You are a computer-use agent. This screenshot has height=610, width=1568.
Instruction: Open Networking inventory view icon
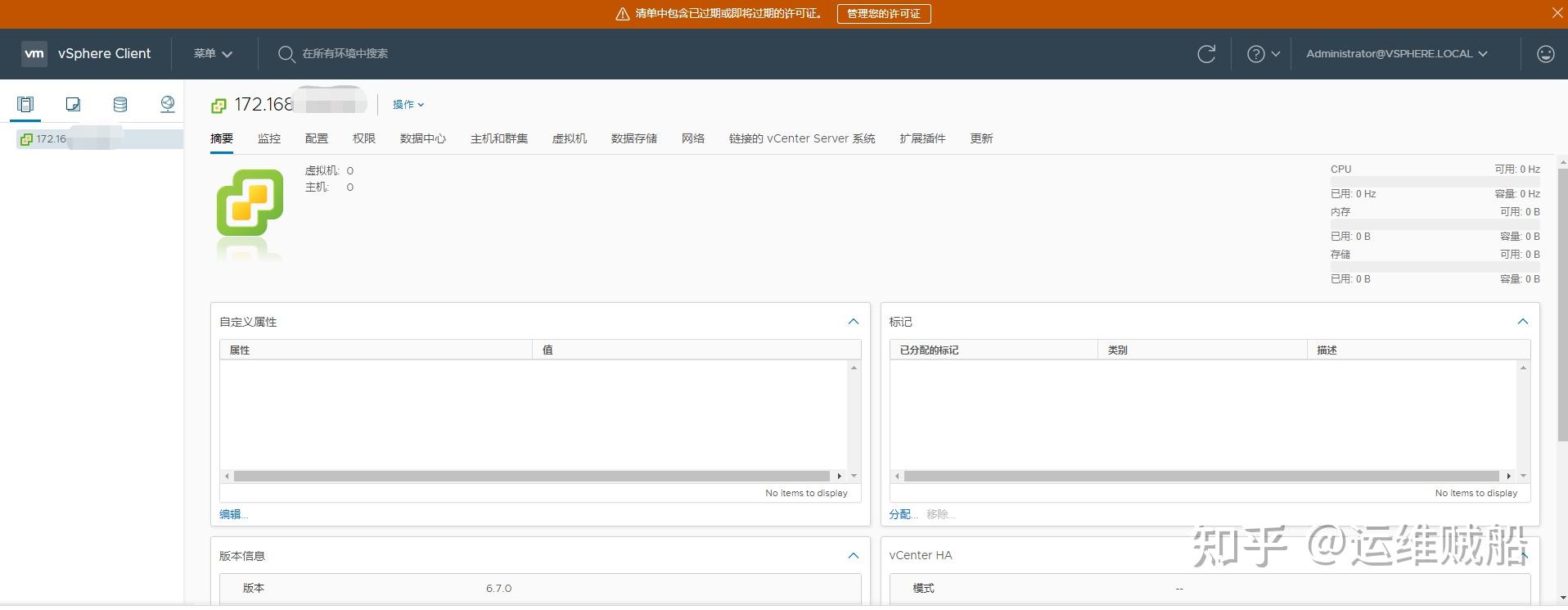[167, 104]
